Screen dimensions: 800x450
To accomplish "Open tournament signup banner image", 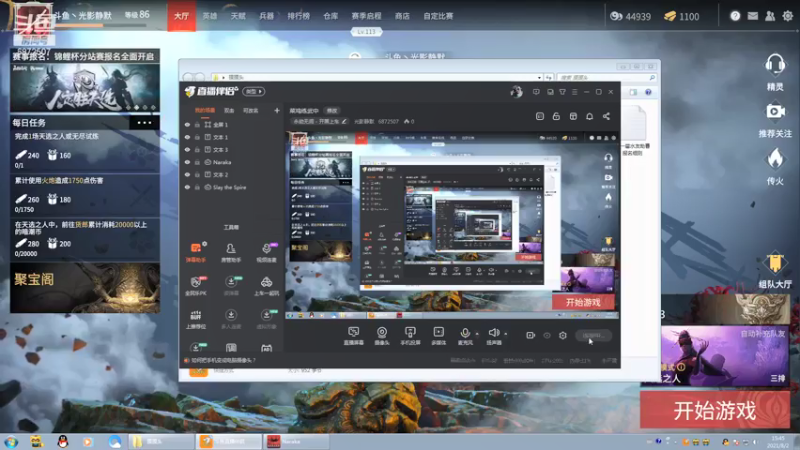I will pyautogui.click(x=85, y=87).
